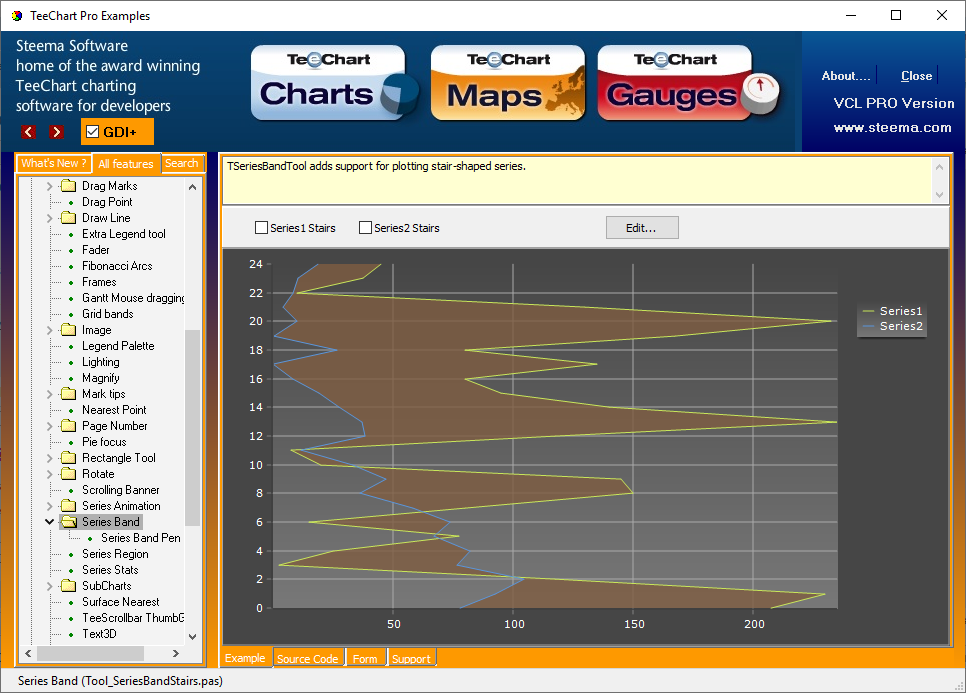This screenshot has width=966, height=693.
Task: Enable Series1 Stairs checkbox
Action: tap(261, 228)
